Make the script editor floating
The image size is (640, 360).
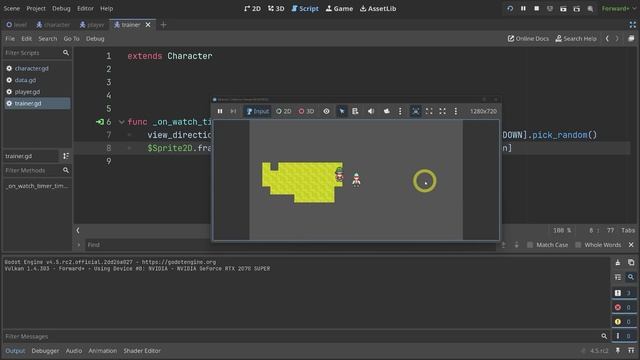(x=631, y=39)
